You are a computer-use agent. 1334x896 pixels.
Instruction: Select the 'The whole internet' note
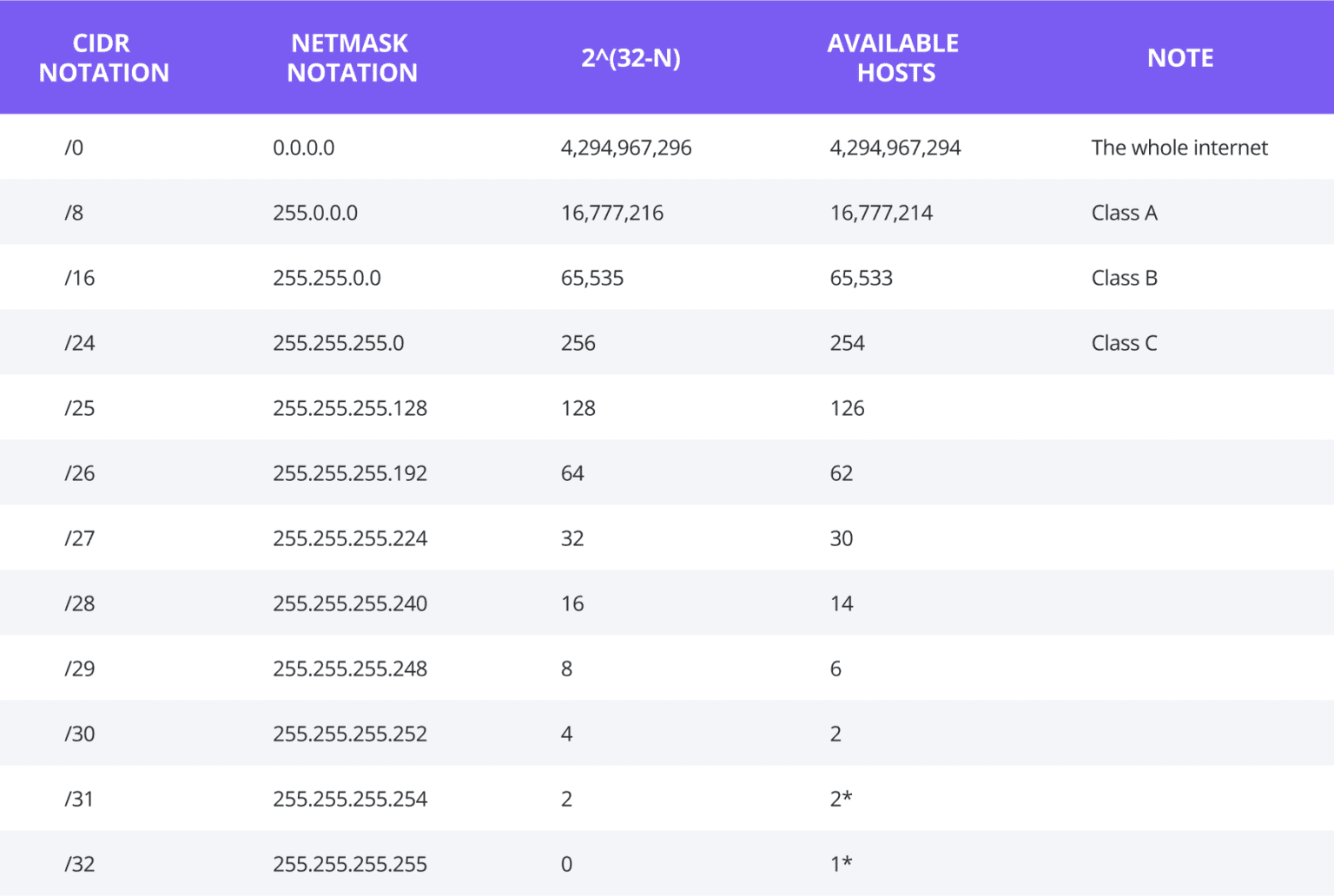tap(1179, 147)
